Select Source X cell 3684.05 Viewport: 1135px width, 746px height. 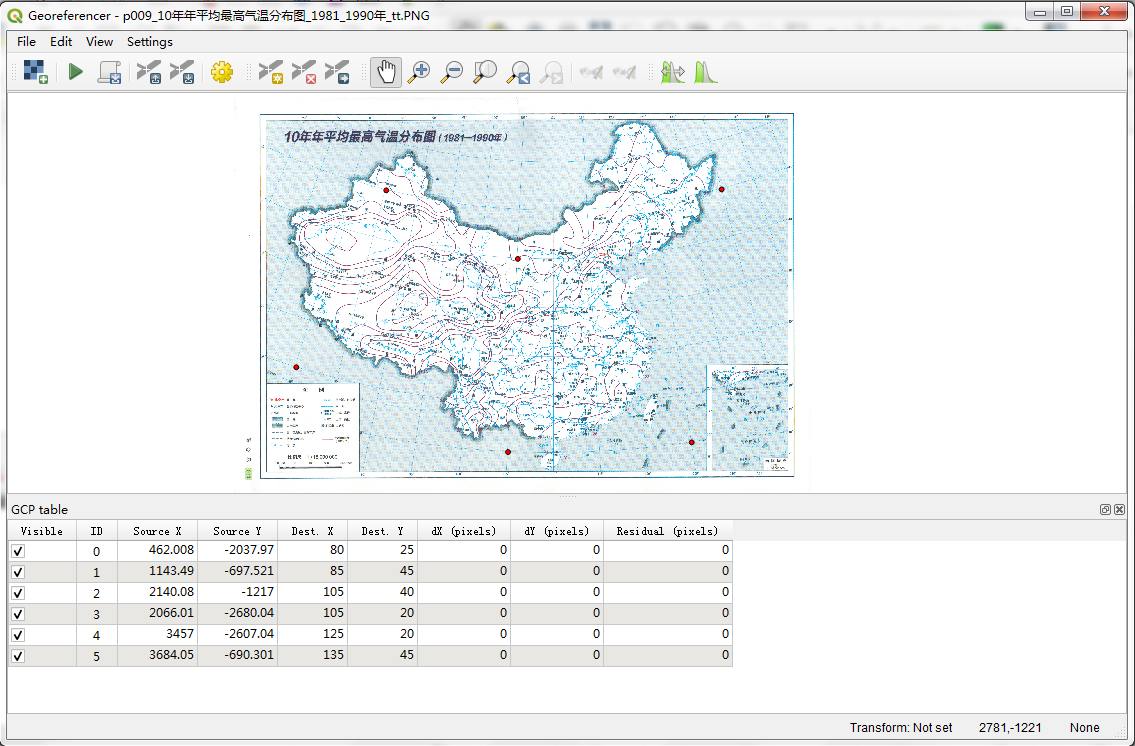click(x=157, y=656)
